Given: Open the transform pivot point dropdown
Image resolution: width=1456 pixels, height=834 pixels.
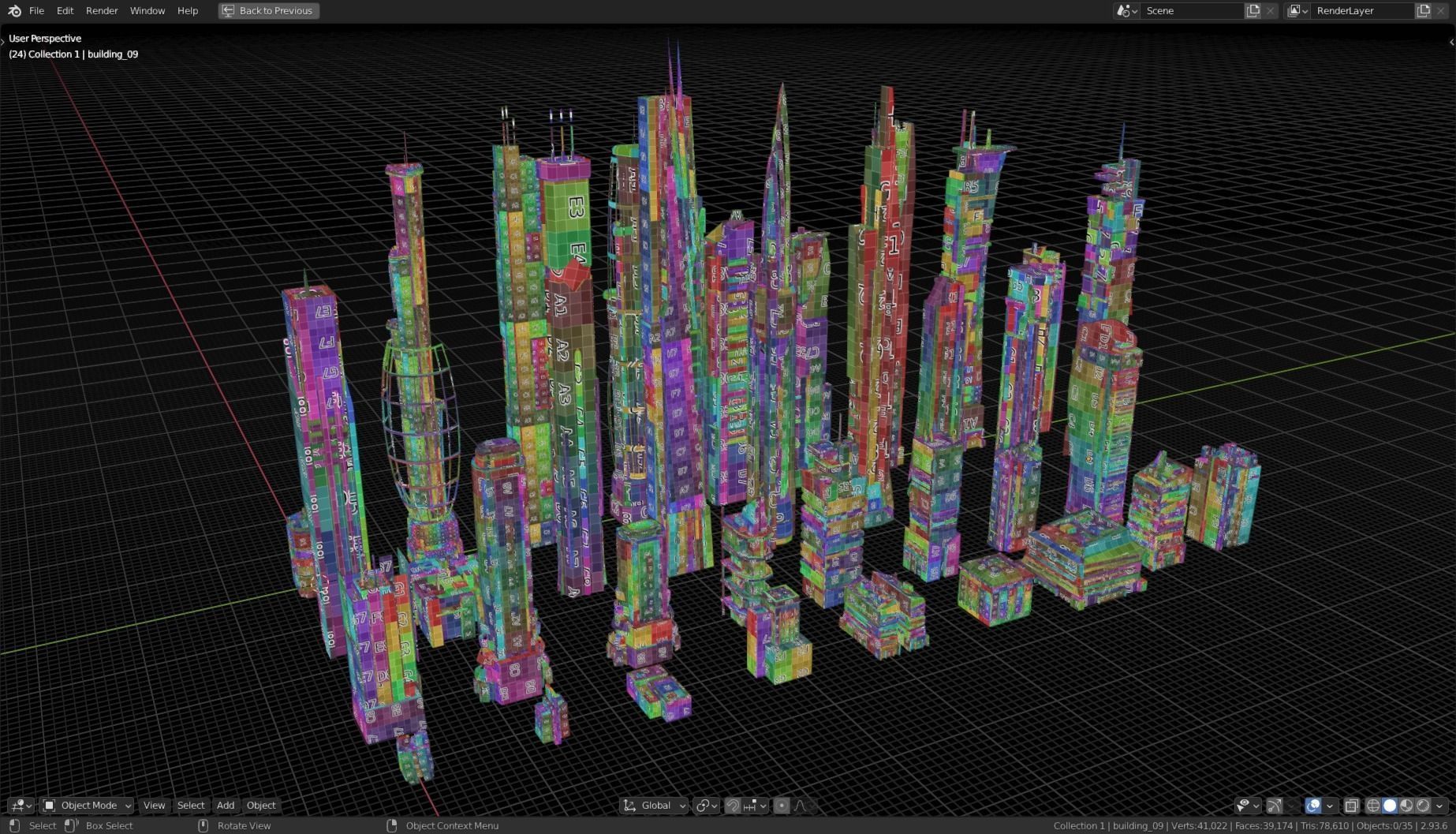Looking at the screenshot, I should (706, 806).
